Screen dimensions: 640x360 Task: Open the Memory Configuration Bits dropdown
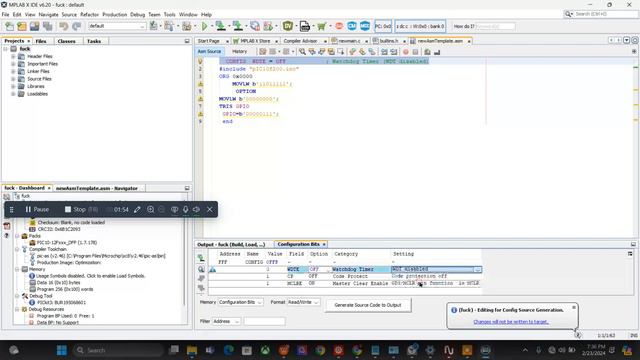pos(240,302)
